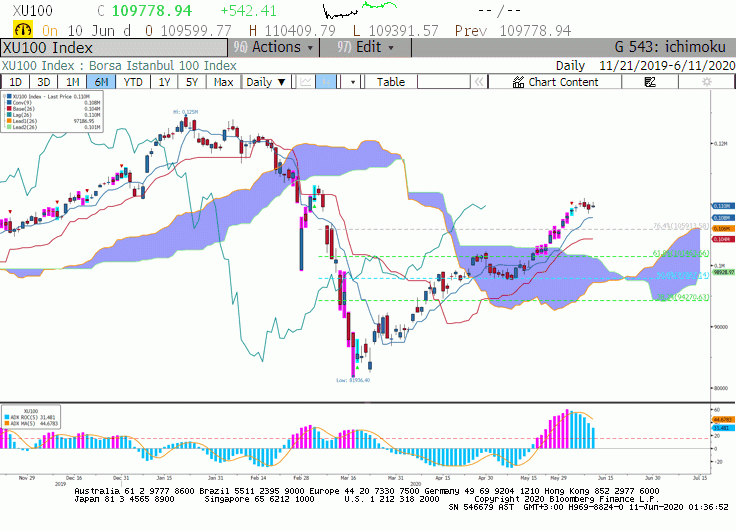736x530 pixels.
Task: Click the annotation edit icon
Action: click(650, 82)
